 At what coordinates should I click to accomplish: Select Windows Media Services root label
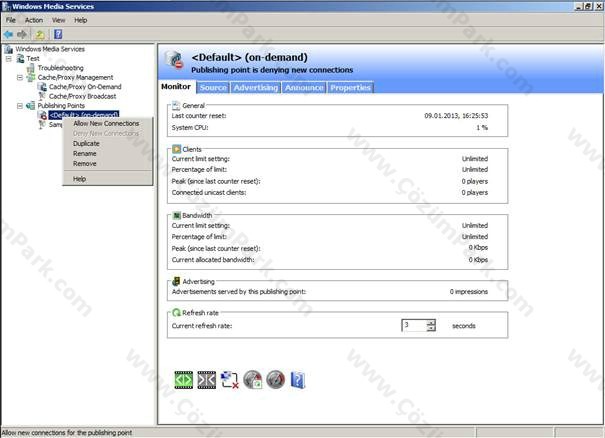click(50, 49)
